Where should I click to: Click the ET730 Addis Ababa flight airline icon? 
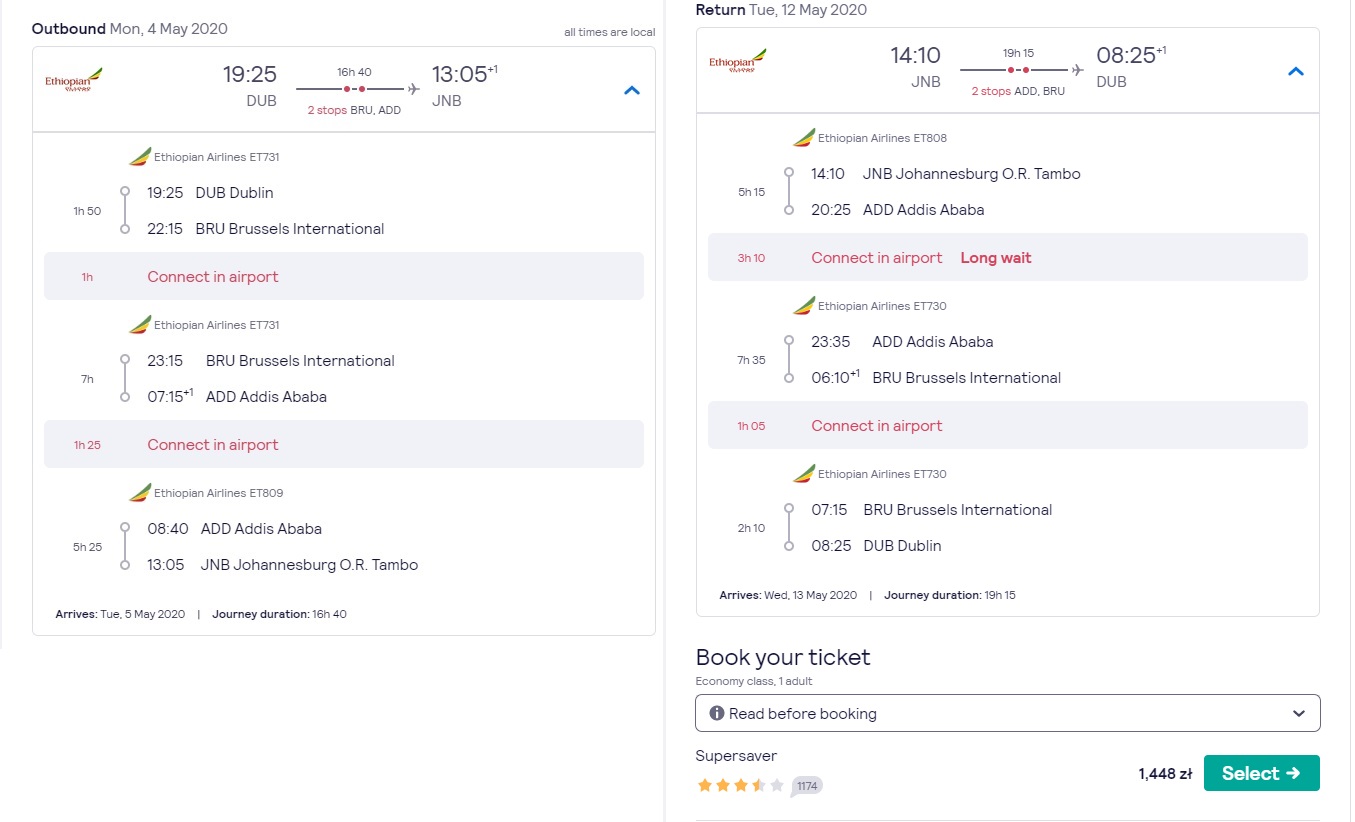click(804, 306)
